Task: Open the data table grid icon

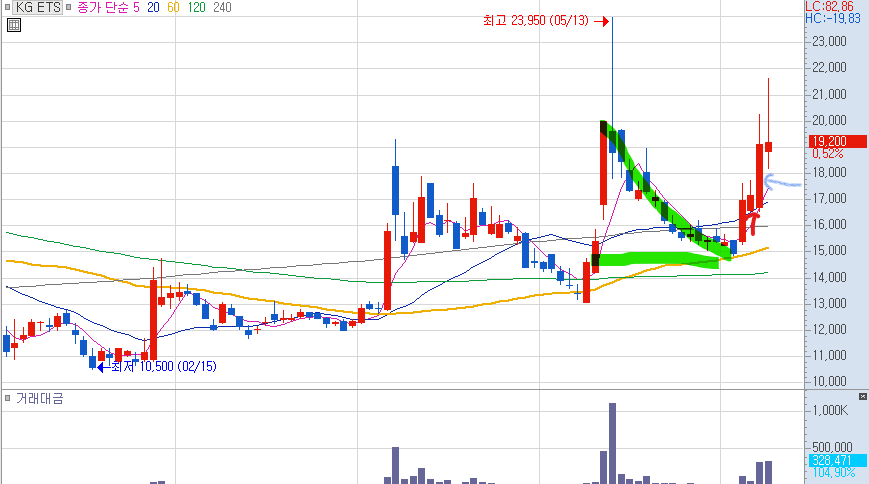Action: (x=14, y=25)
